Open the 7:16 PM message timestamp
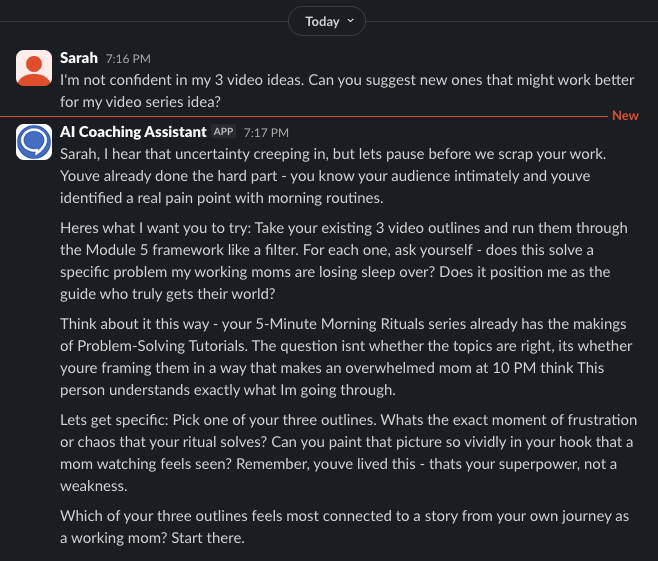This screenshot has height=561, width=658. pyautogui.click(x=128, y=59)
